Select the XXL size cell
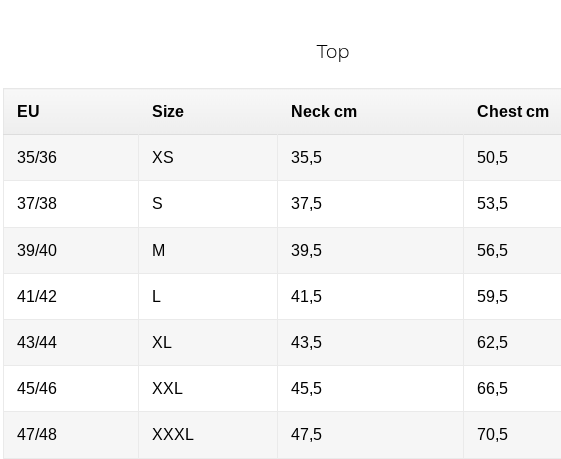Screen dimensions: 561x459 208,388
